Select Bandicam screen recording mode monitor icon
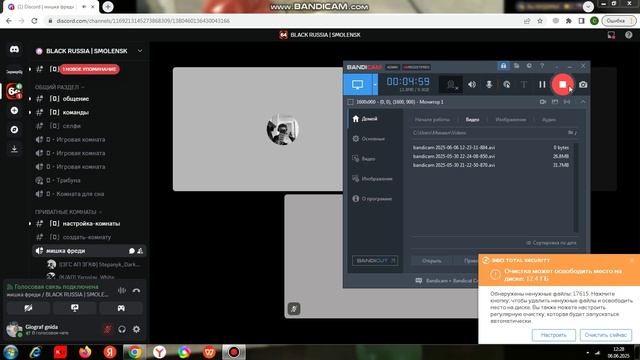The image size is (640, 360). [x=358, y=84]
